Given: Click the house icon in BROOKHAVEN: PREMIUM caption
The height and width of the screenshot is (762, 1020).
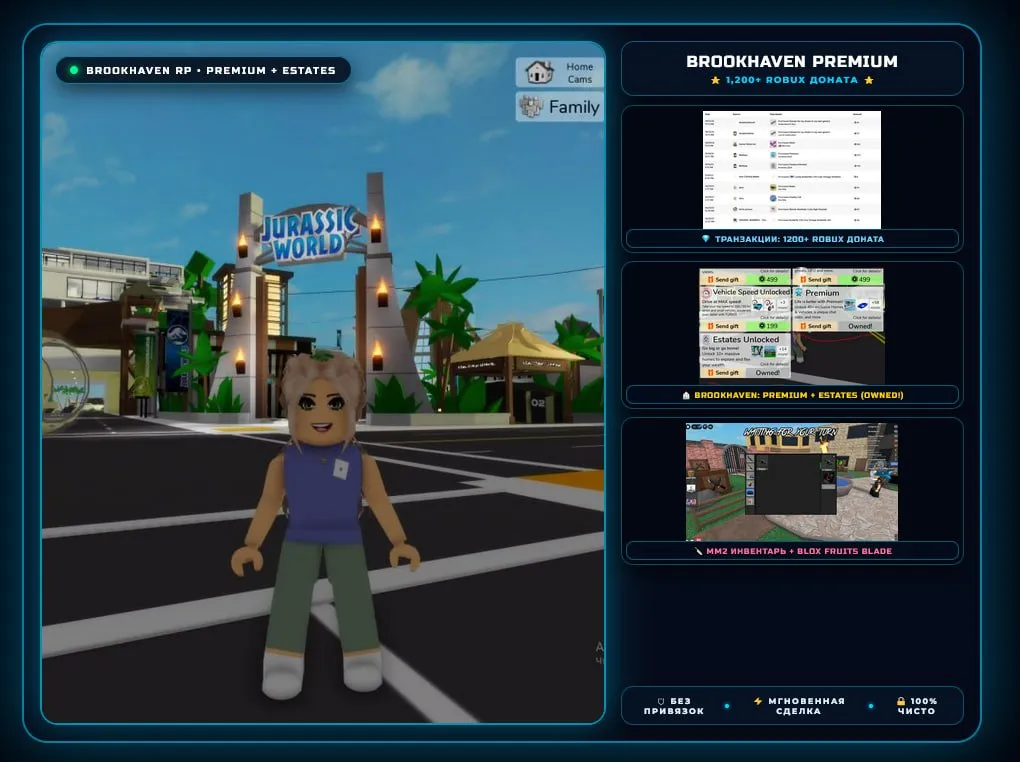Looking at the screenshot, I should click(x=686, y=395).
